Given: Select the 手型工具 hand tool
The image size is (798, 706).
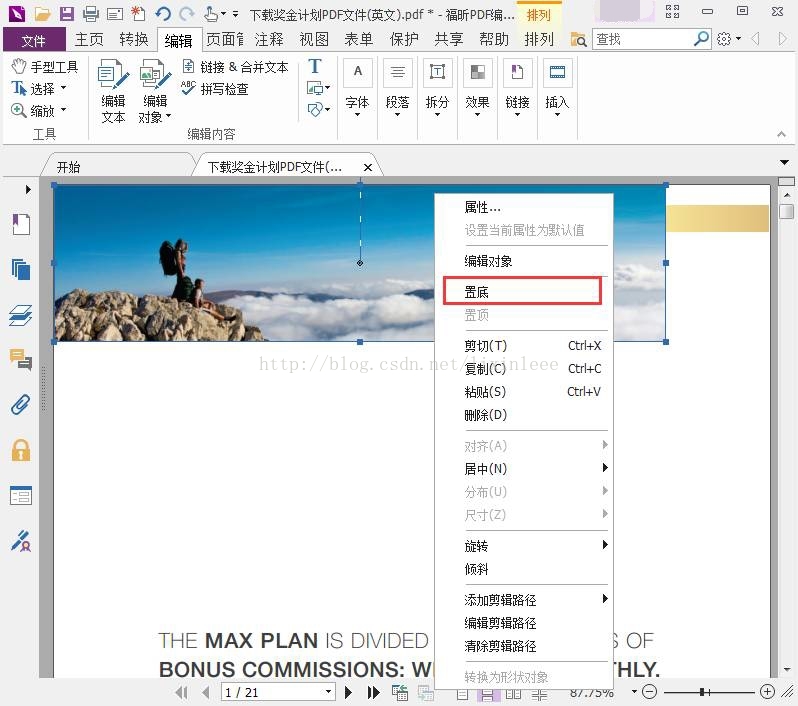Looking at the screenshot, I should [45, 67].
